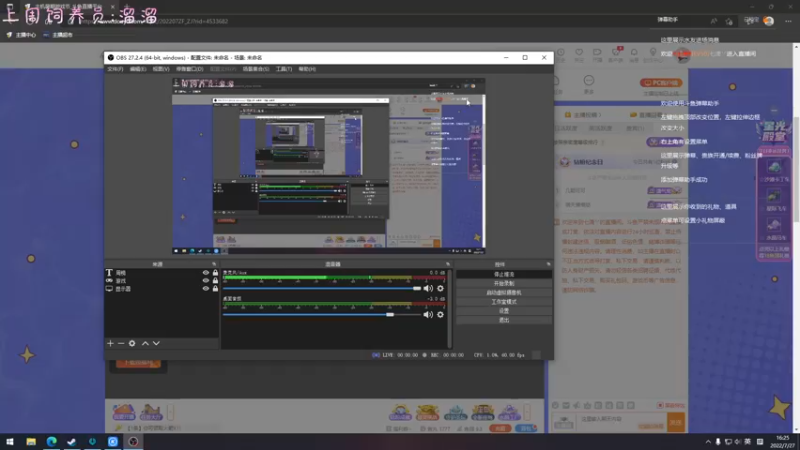The width and height of the screenshot is (800, 450).
Task: Open OBS 设置 settings button
Action: [504, 311]
